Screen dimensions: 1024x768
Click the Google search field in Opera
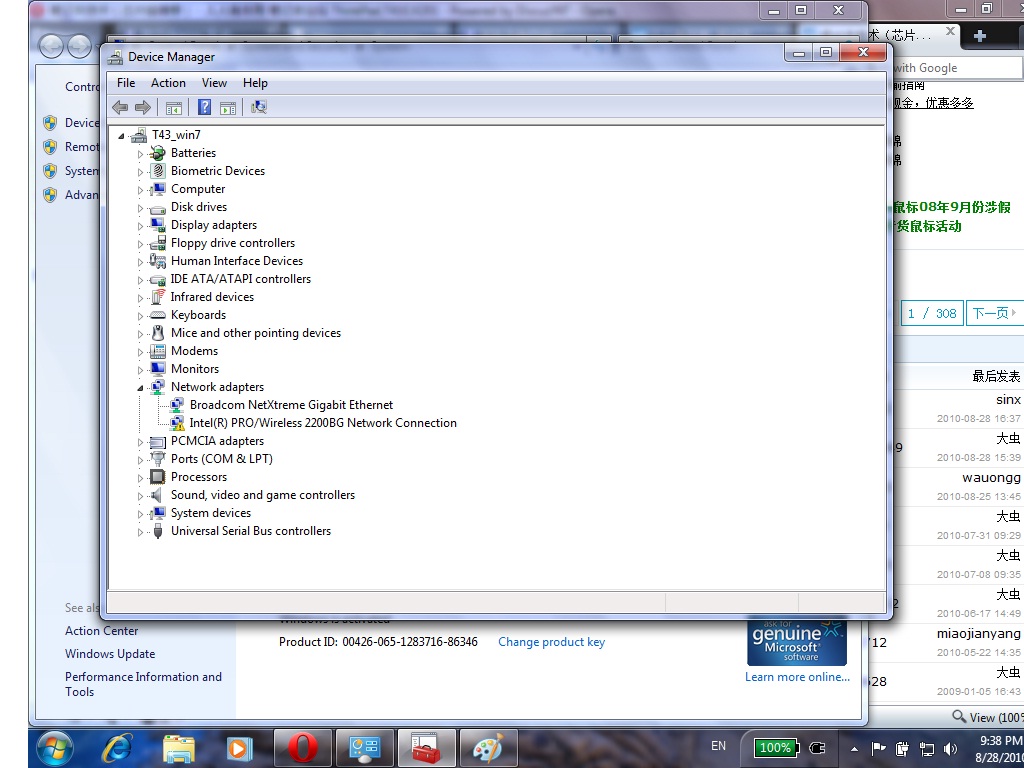tap(956, 68)
